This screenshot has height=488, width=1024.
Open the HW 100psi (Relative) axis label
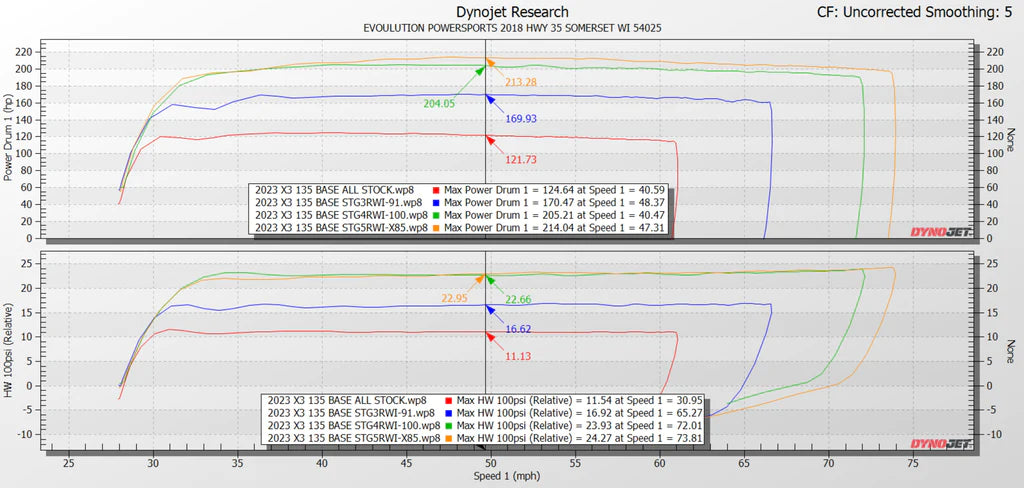(x=9, y=347)
